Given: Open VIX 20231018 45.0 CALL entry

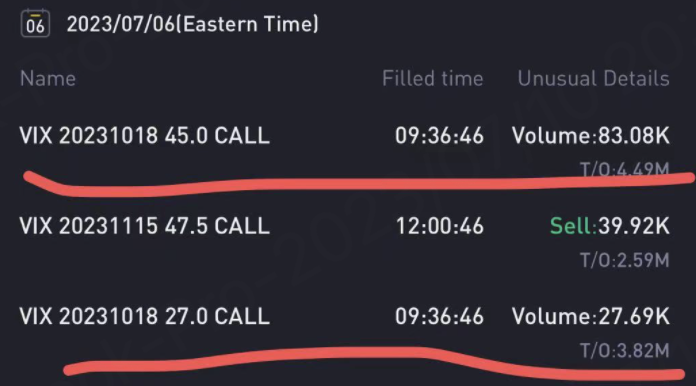Looking at the screenshot, I should pos(145,136).
